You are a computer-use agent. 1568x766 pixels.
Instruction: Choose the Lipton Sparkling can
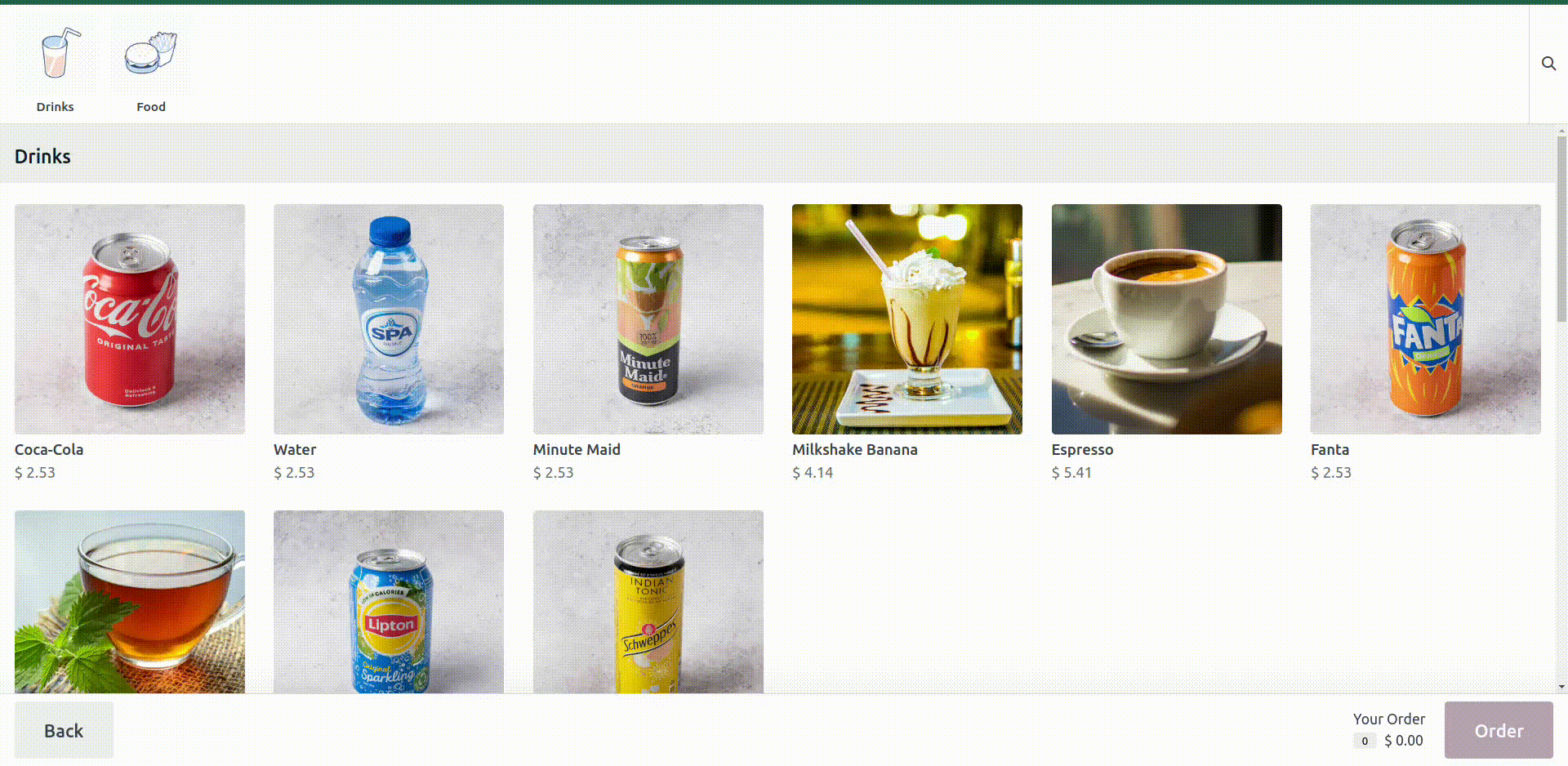[x=389, y=602]
